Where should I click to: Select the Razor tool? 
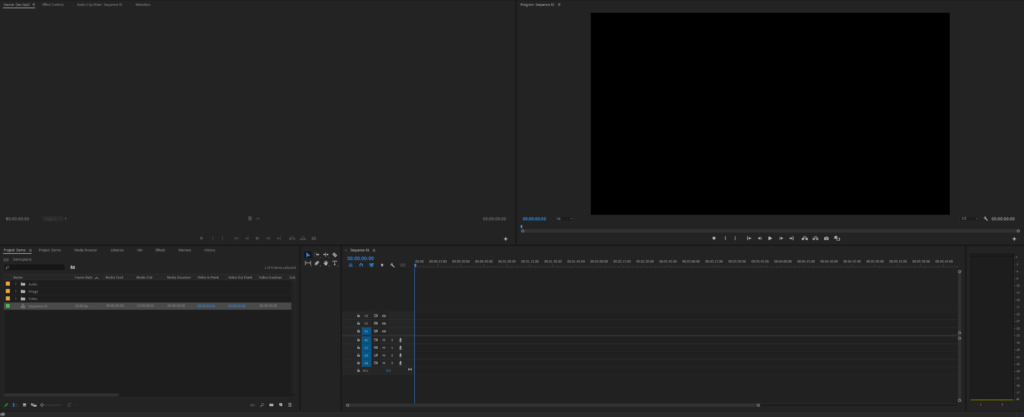tap(334, 255)
